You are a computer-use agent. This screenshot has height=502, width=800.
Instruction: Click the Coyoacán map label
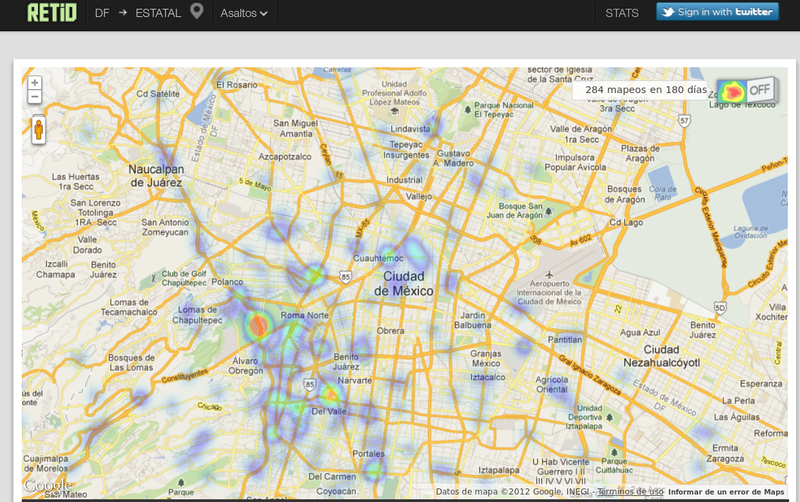click(x=336, y=491)
